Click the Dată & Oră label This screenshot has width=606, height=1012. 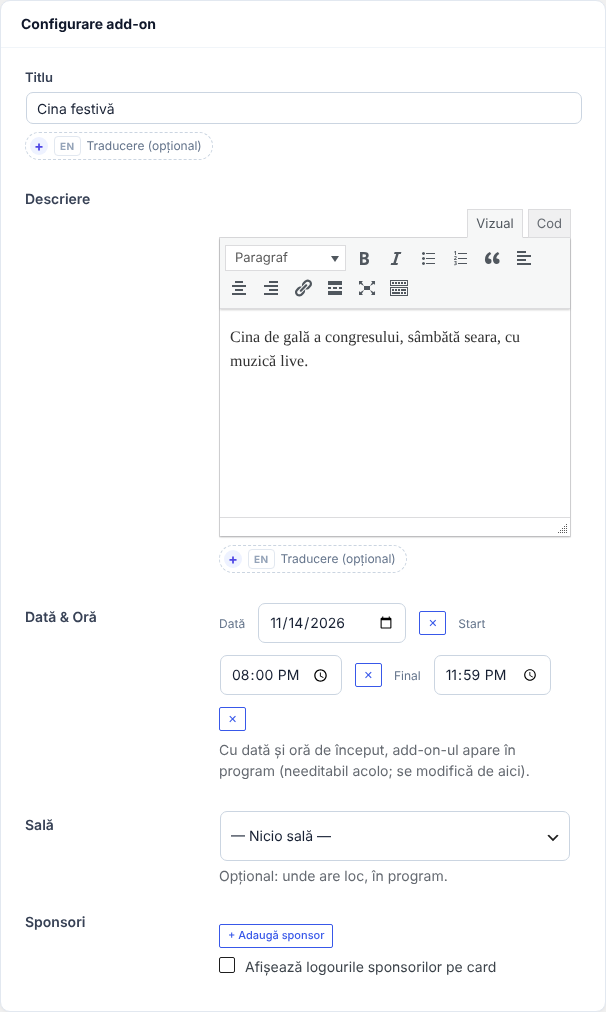point(61,617)
